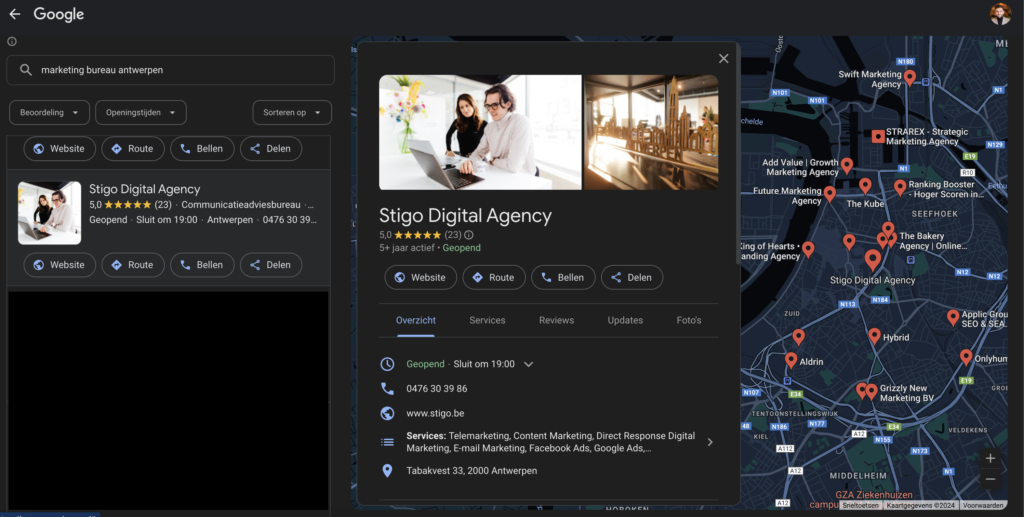Click the Swift Marketing Agency map pin

pyautogui.click(x=910, y=78)
